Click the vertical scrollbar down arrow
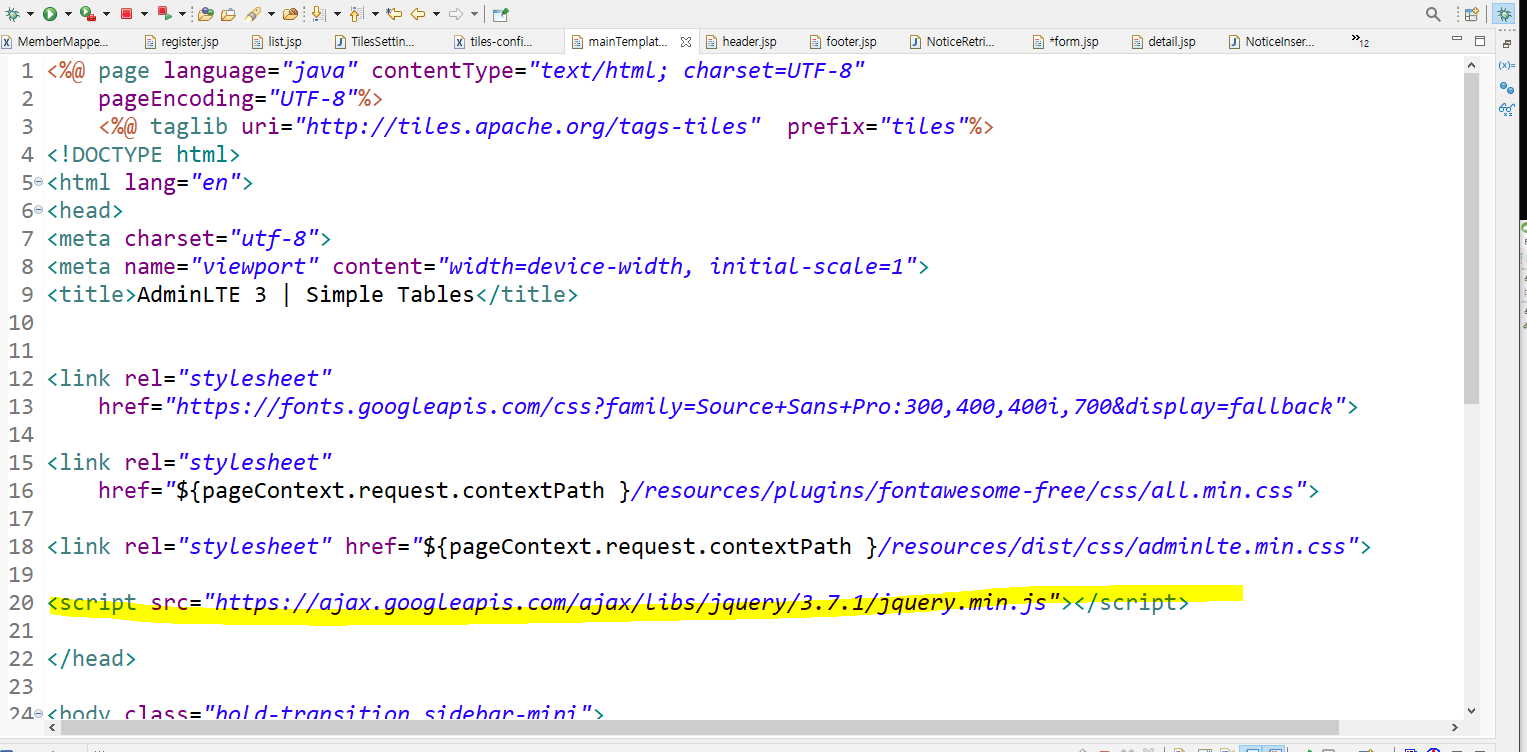The image size is (1527, 752). pyautogui.click(x=1471, y=710)
